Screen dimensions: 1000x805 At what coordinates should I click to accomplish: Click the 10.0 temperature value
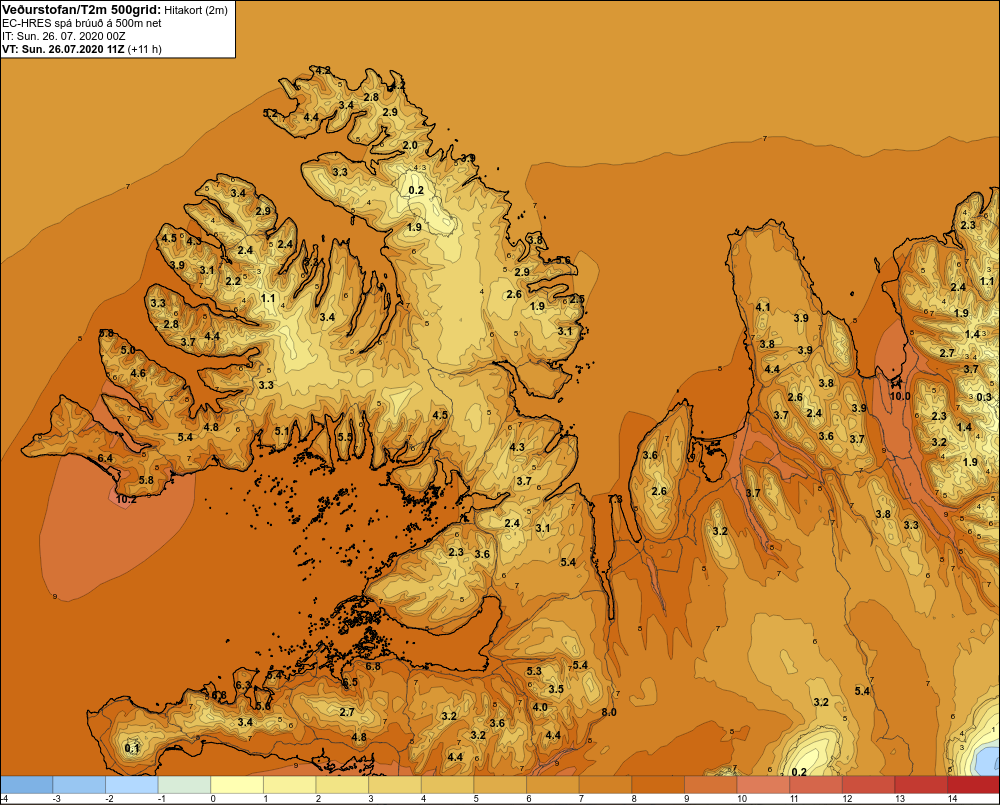coord(900,396)
